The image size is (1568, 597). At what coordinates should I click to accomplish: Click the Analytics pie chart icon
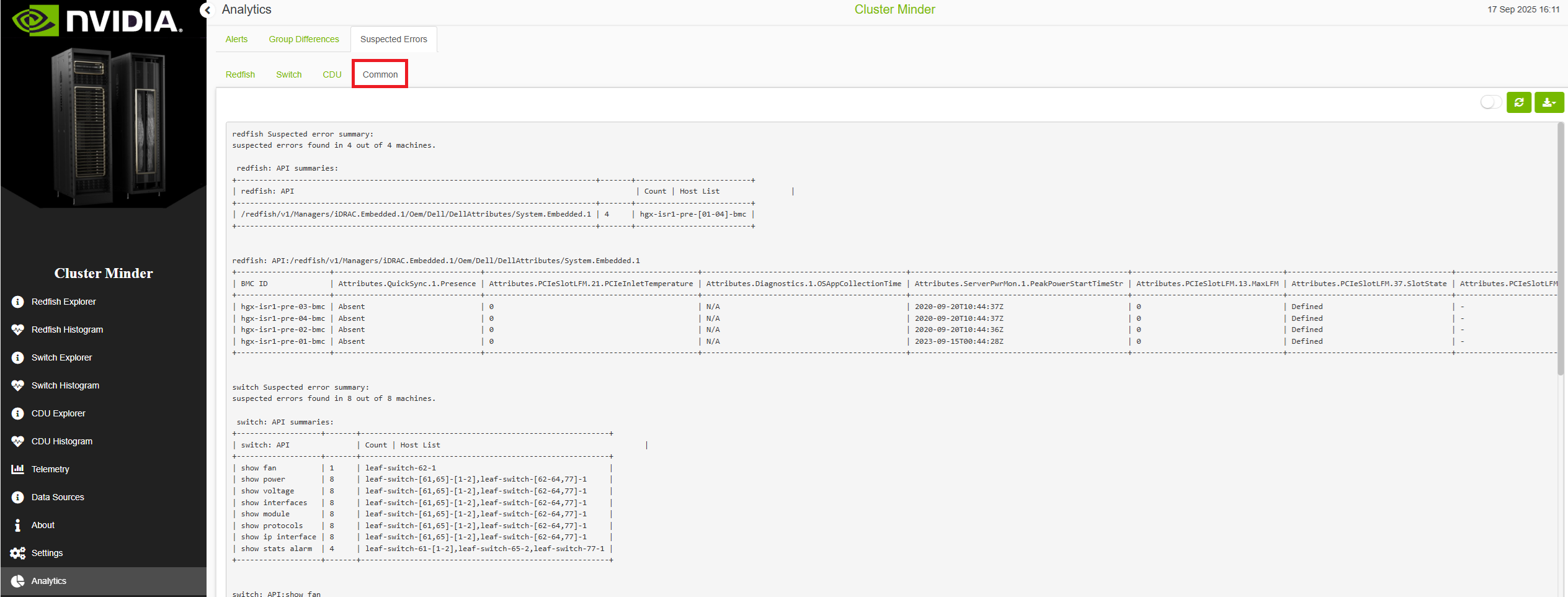coord(17,581)
